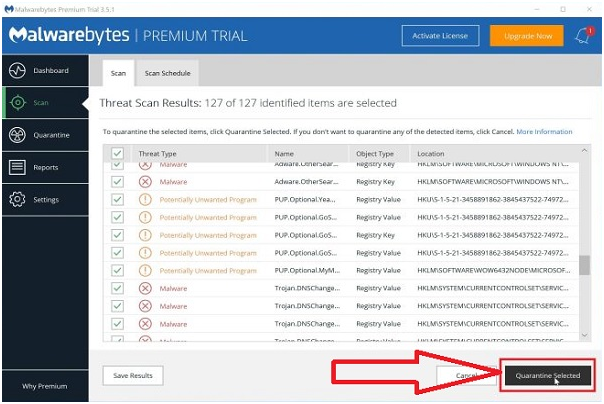
Task: Open Dashboard label in side menu
Action: tap(51, 70)
